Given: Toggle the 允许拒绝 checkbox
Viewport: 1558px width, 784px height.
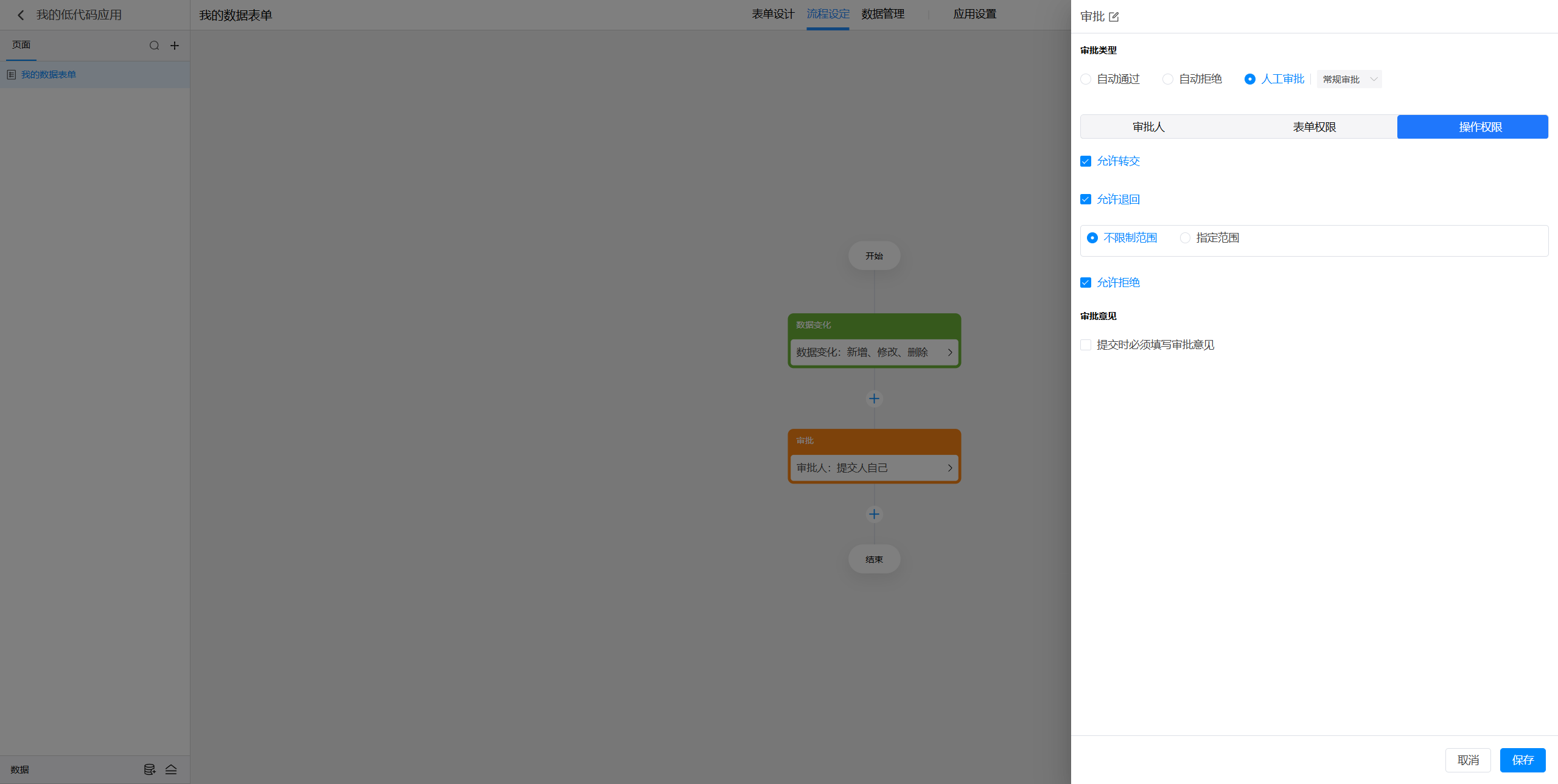Looking at the screenshot, I should point(1086,283).
